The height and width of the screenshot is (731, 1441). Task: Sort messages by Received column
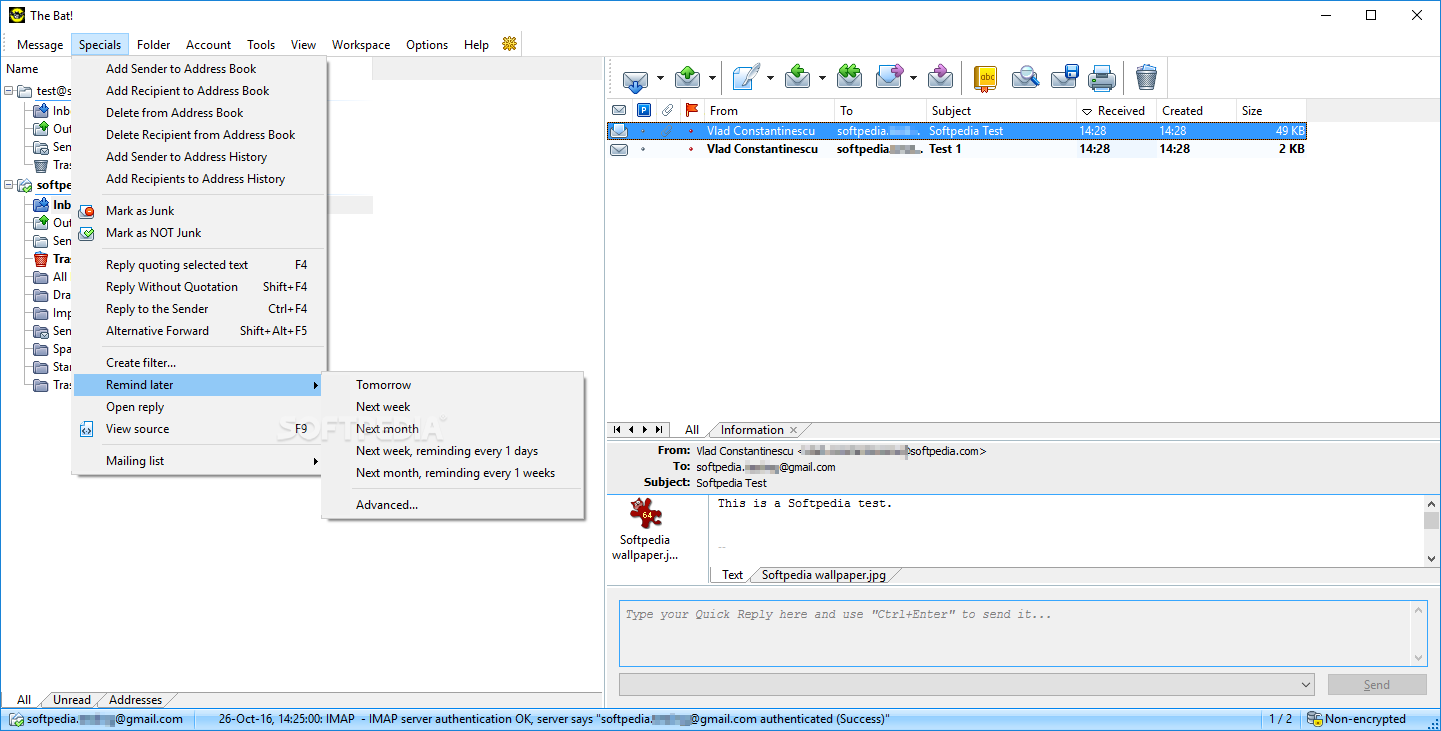point(1117,111)
